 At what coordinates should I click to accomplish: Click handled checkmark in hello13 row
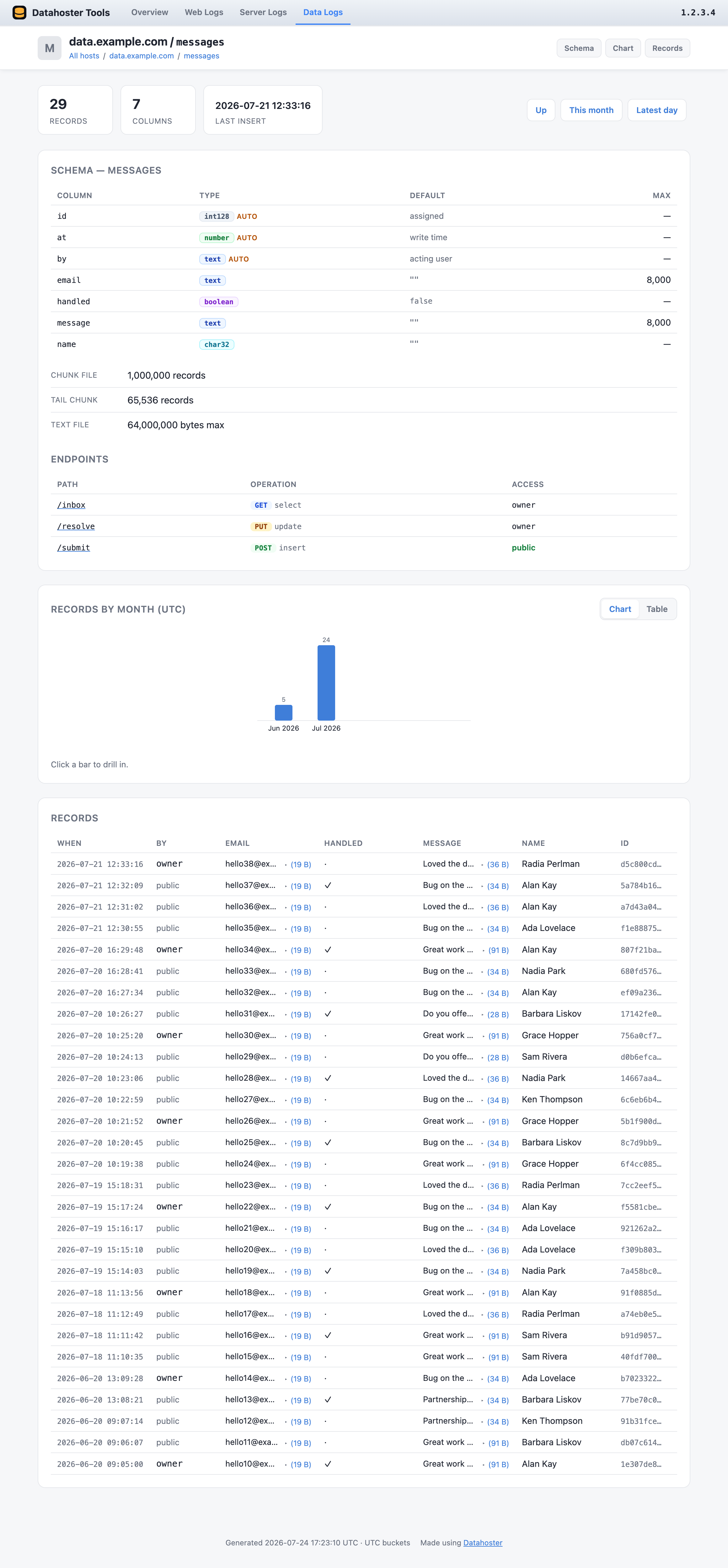(x=328, y=1399)
